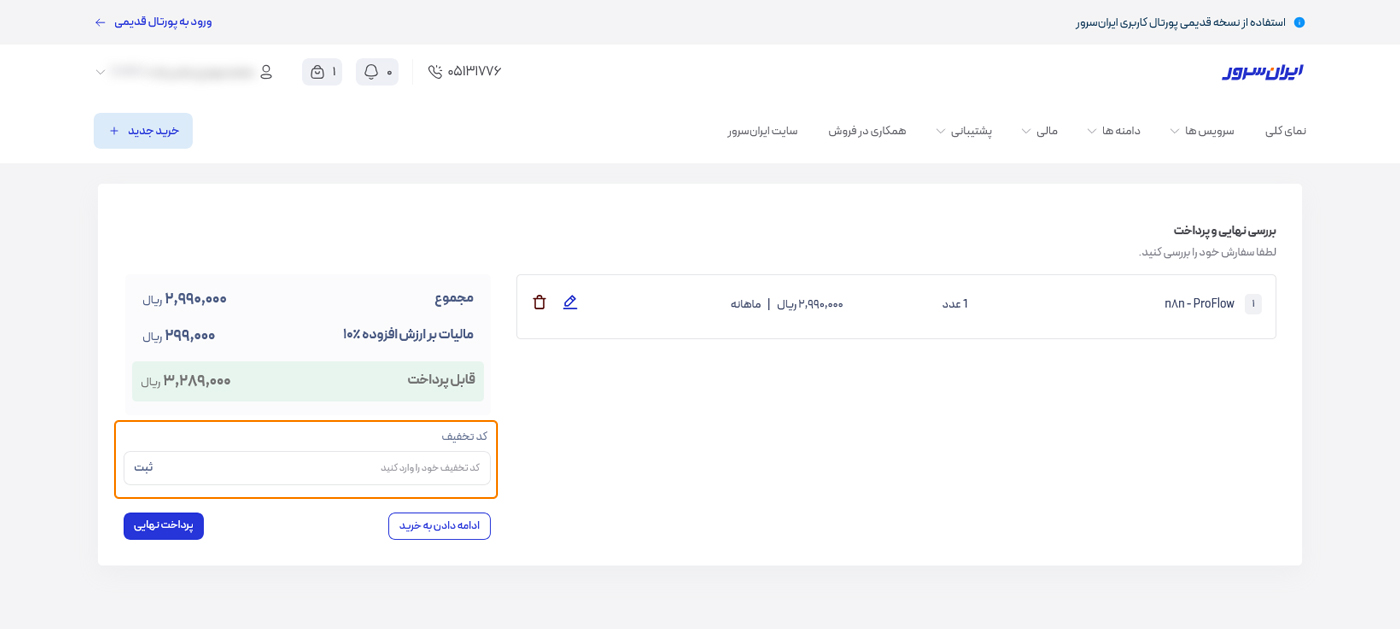Open همکاری در فروش page
The height and width of the screenshot is (629, 1400).
tap(866, 131)
